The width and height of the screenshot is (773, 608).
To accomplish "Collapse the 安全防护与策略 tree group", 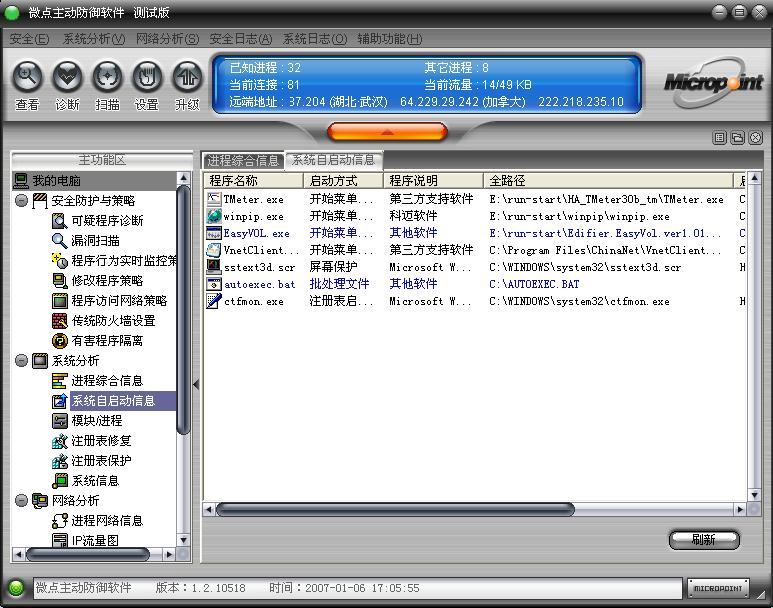I will pyautogui.click(x=21, y=200).
